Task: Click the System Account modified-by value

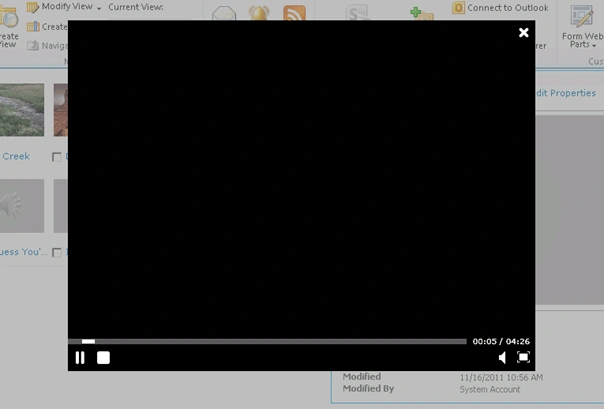Action: (x=490, y=389)
